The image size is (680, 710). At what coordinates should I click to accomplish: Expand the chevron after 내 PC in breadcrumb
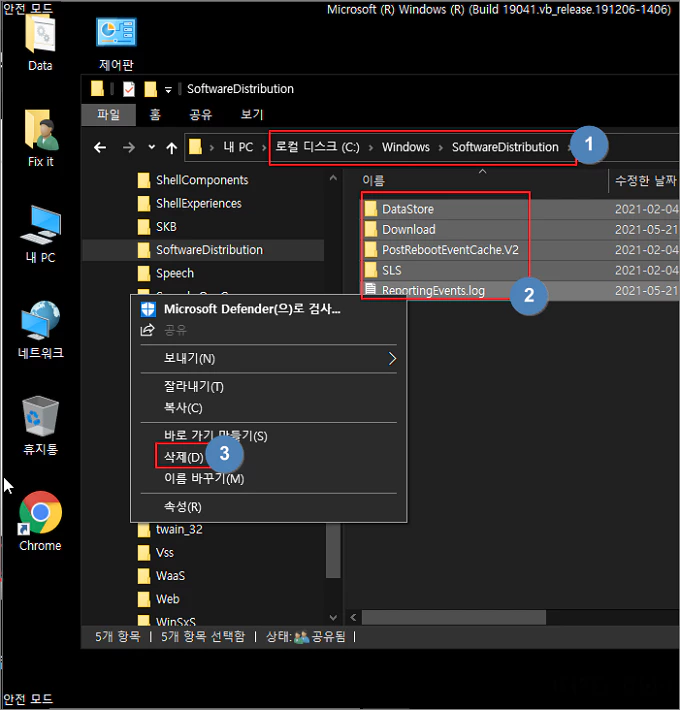click(263, 148)
